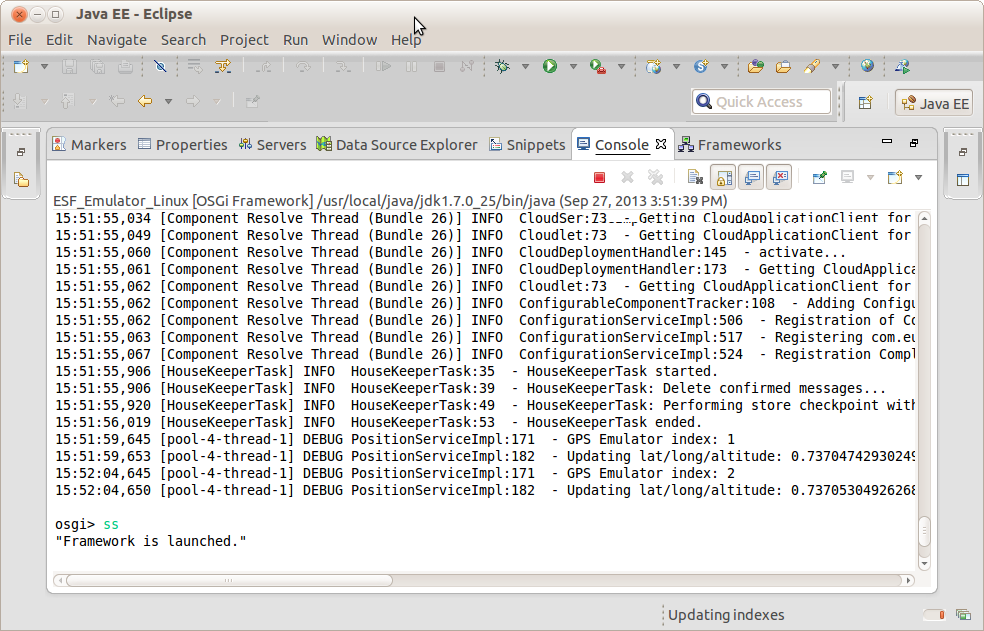Click the New Dynamic Web Project icon
This screenshot has height=631, width=984.
point(653,67)
